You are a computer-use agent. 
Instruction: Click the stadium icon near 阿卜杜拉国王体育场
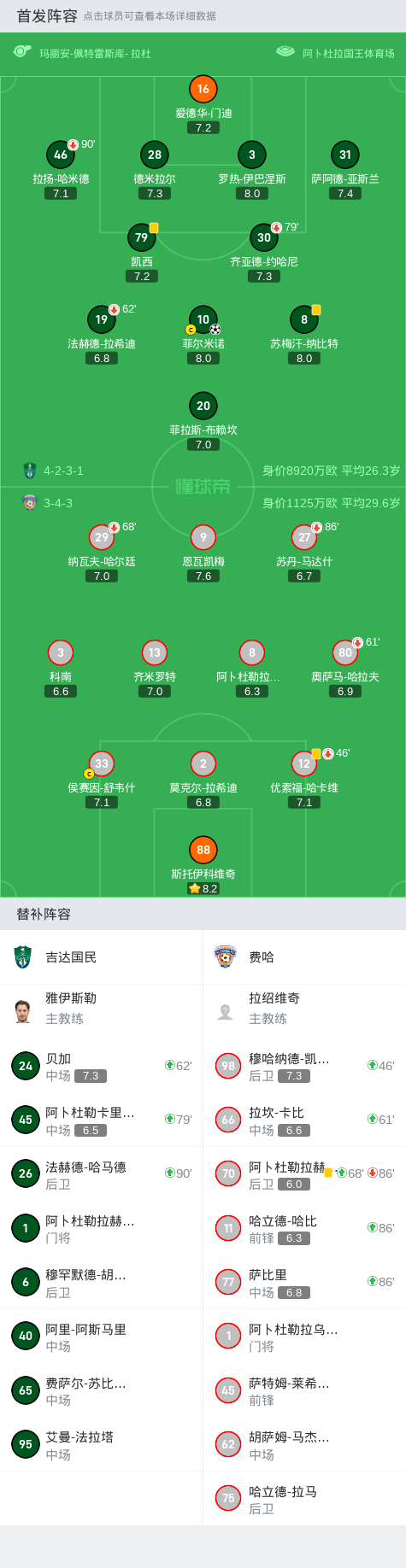click(x=285, y=52)
